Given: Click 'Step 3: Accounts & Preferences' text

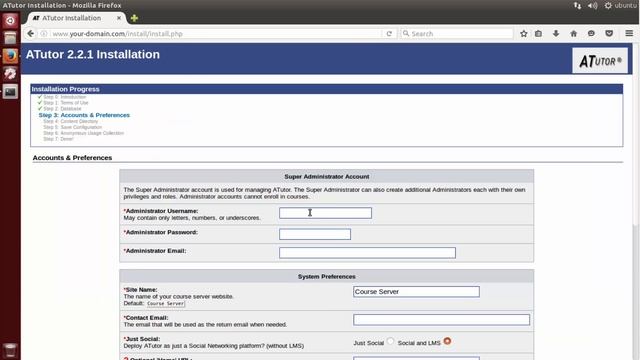Looking at the screenshot, I should 84,115.
